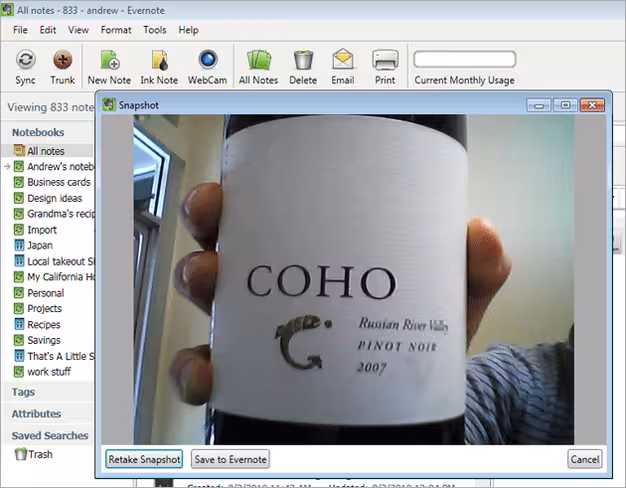This screenshot has height=488, width=626.
Task: Open the Trunk icon
Action: pos(63,60)
